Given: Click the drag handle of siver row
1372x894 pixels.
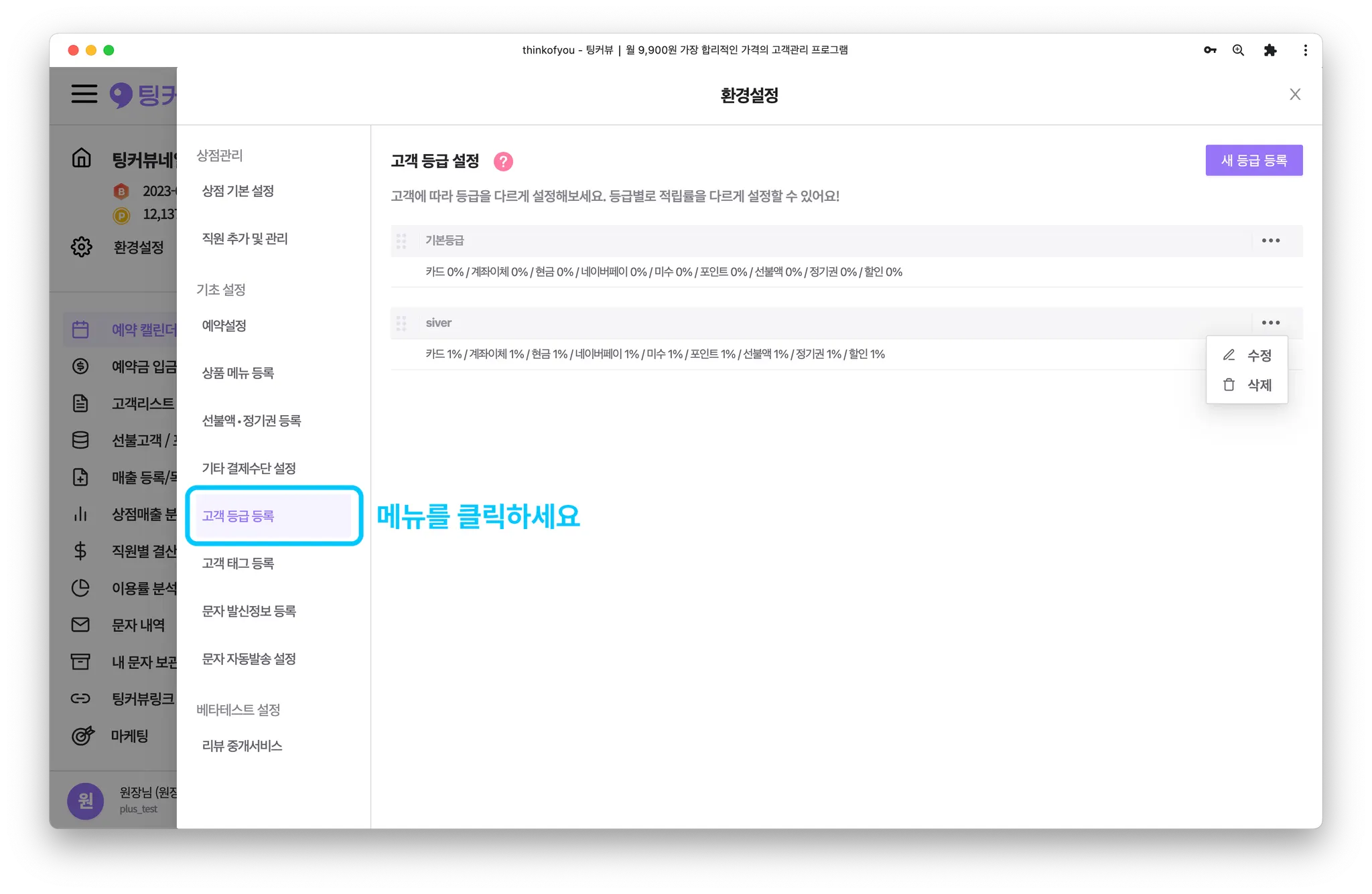Looking at the screenshot, I should point(401,323).
